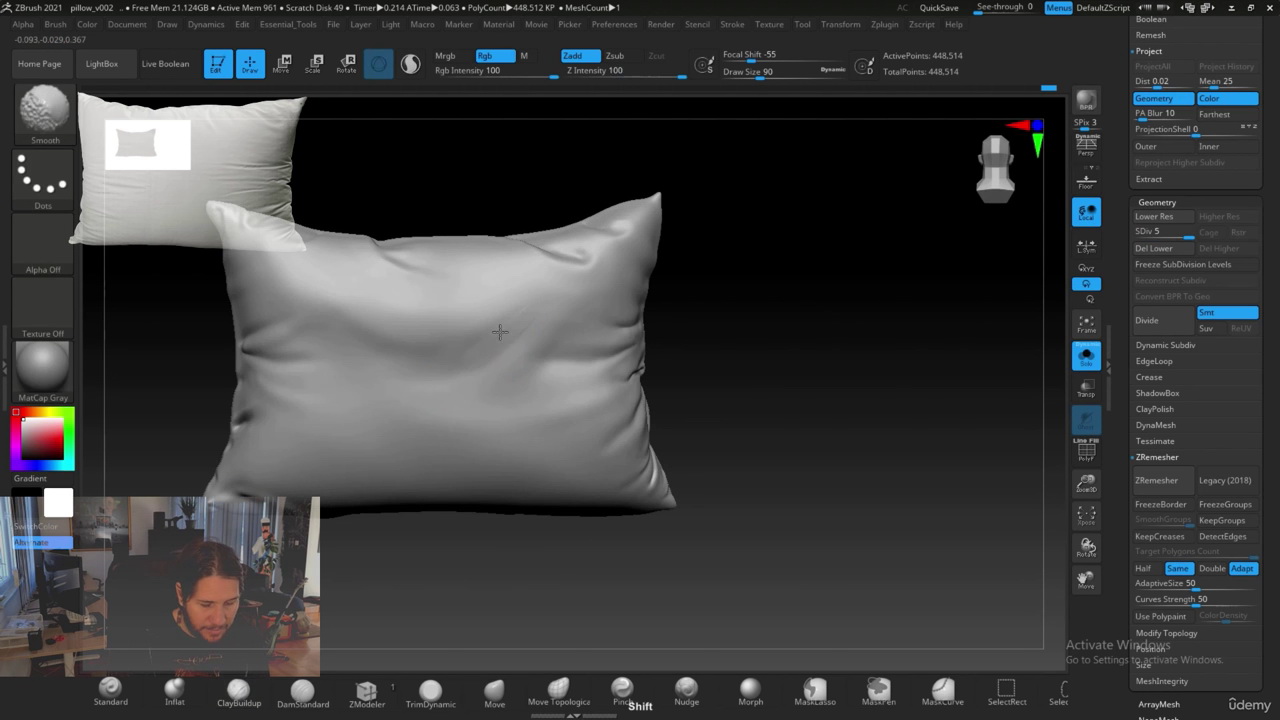Select the SelectRect brush
This screenshot has width=1280, height=720.
click(x=1006, y=691)
